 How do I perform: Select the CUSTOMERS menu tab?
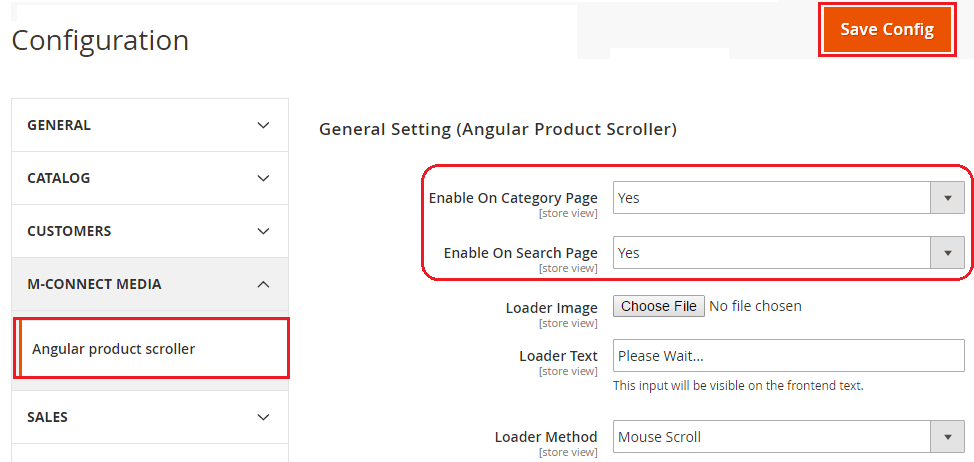coord(69,231)
